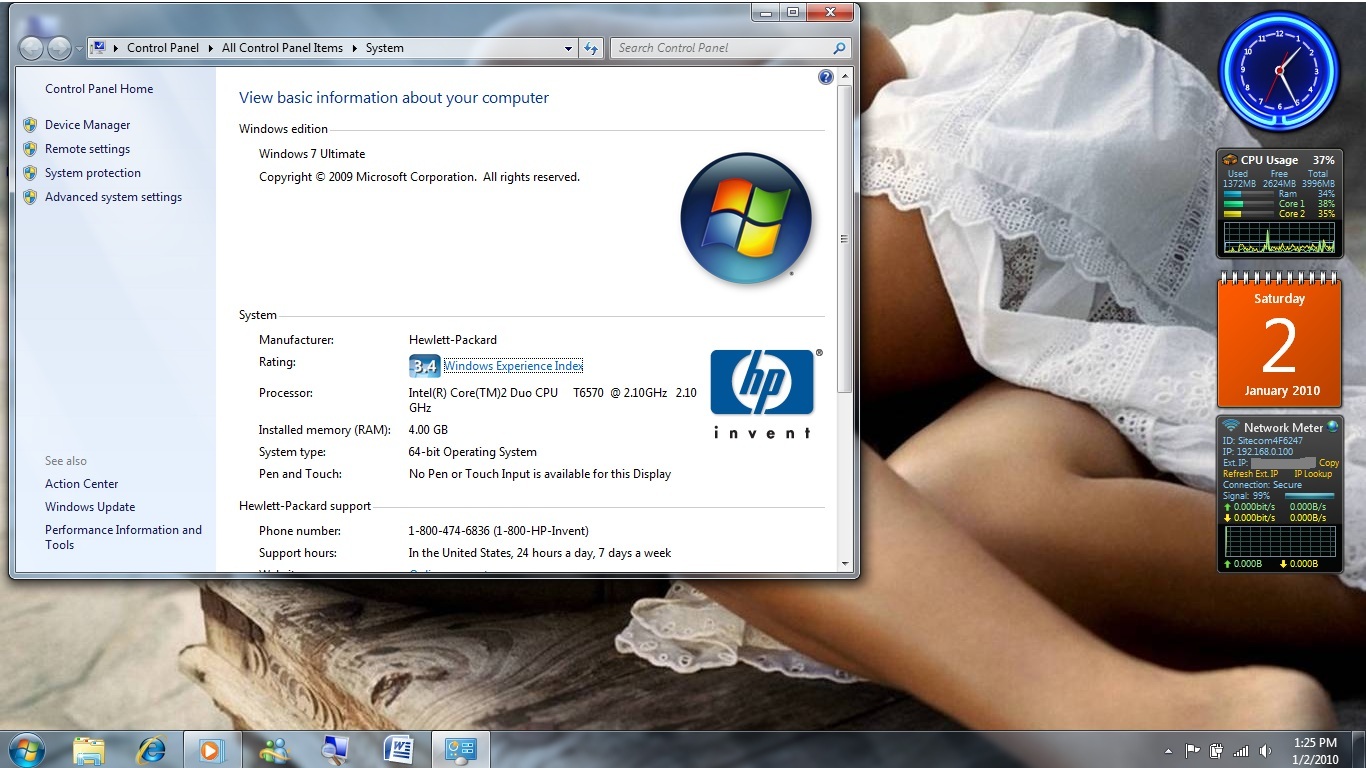
Task: Click the vertical scrollbar down arrow
Action: tap(845, 564)
